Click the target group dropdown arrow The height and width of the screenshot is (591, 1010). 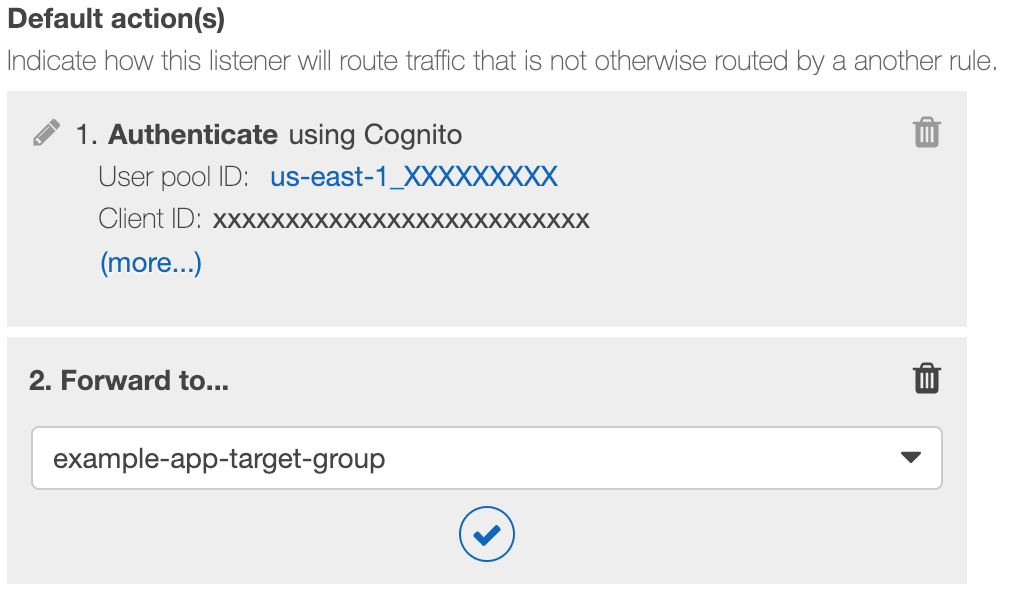[911, 458]
